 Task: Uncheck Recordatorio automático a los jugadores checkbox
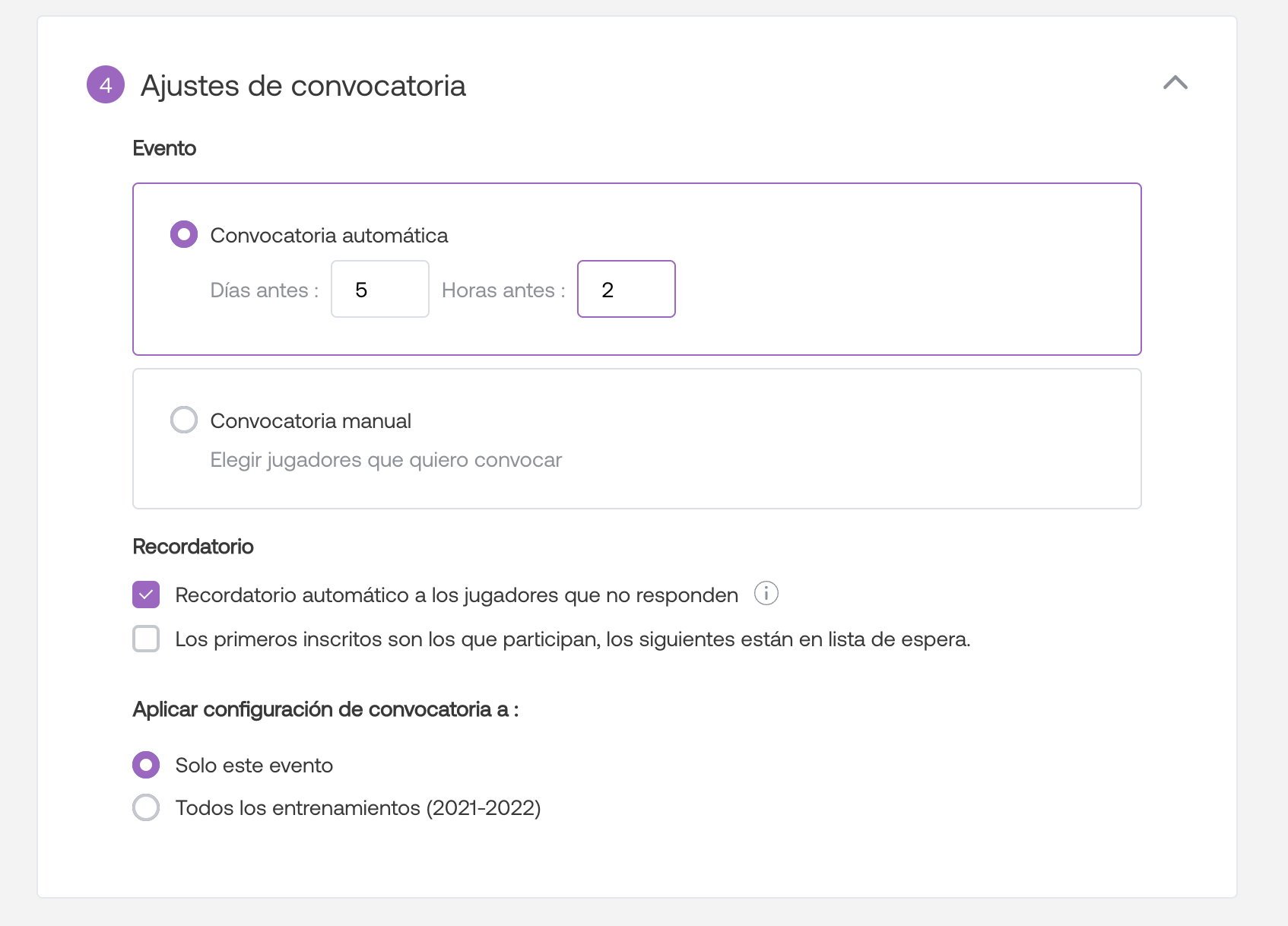pos(146,595)
